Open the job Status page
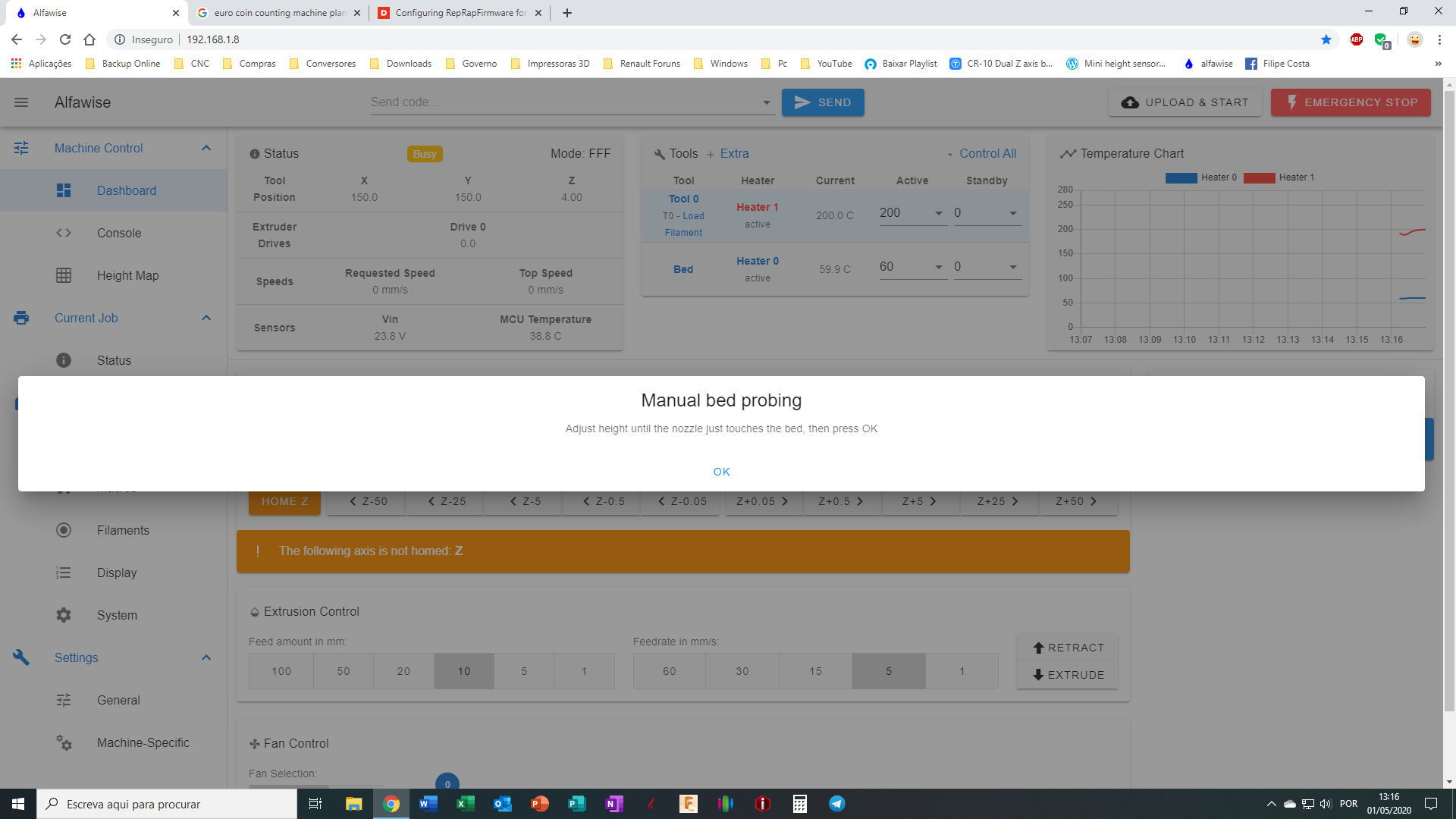 pyautogui.click(x=114, y=360)
